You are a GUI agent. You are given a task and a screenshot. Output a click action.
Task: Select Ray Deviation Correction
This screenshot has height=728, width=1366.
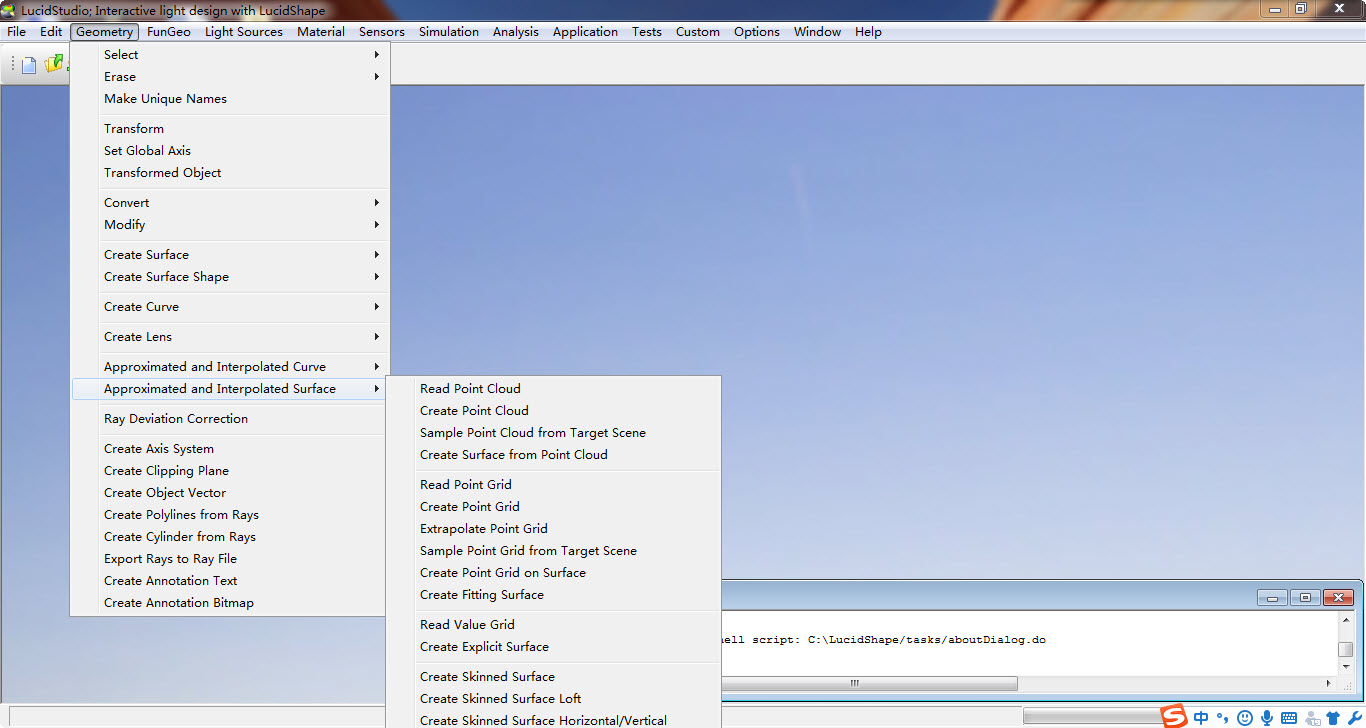coord(229,419)
